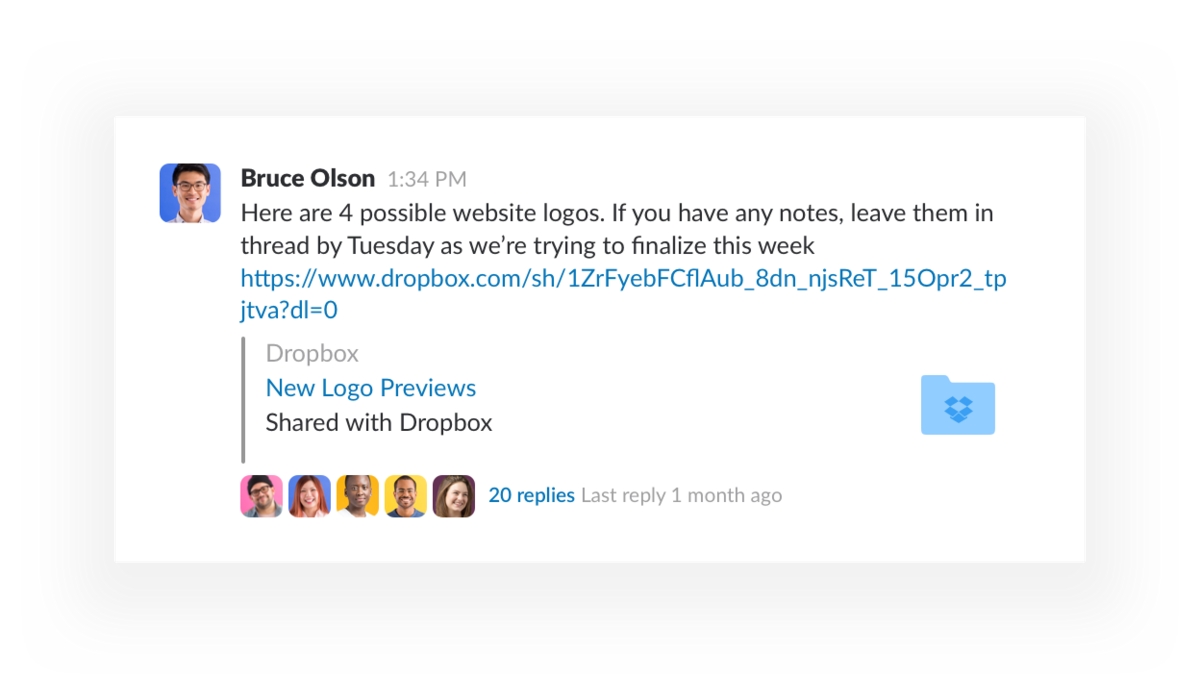Select the third reply avatar in the row

pos(358,496)
